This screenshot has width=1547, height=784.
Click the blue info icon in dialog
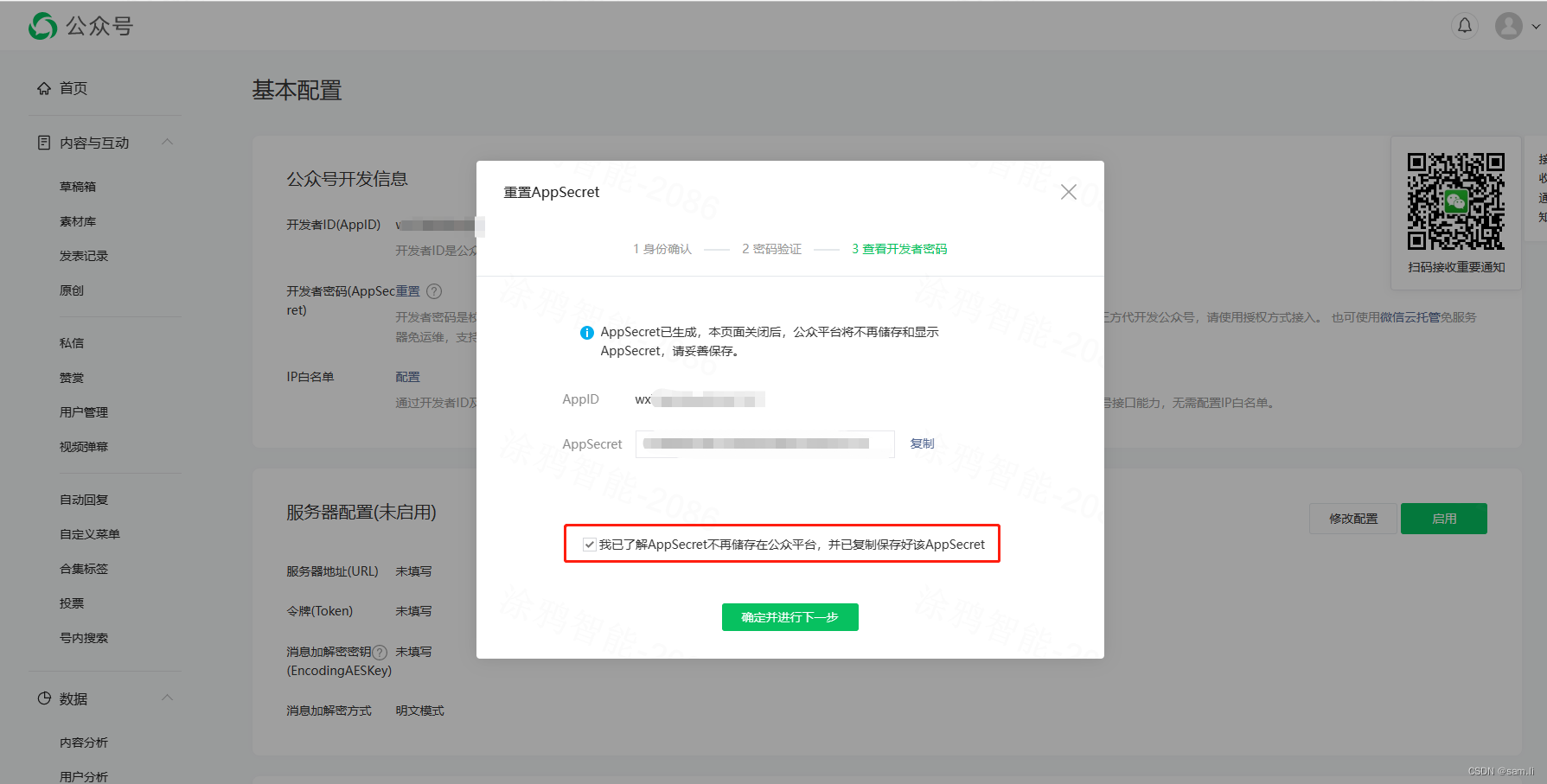(x=587, y=333)
